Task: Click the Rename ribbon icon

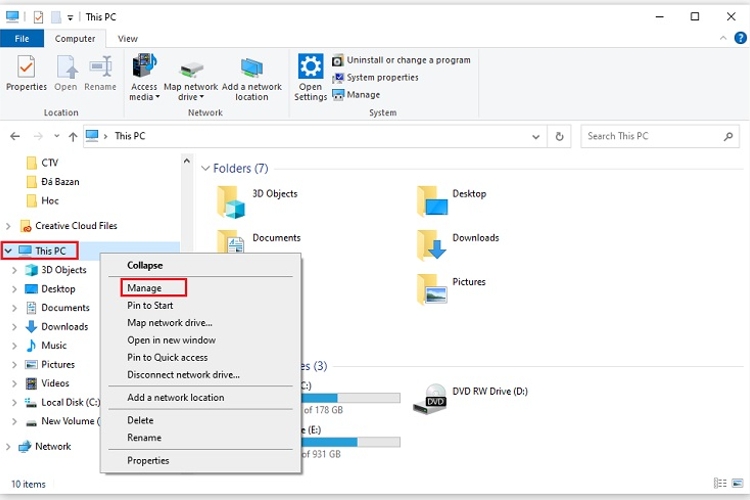Action: click(x=100, y=73)
